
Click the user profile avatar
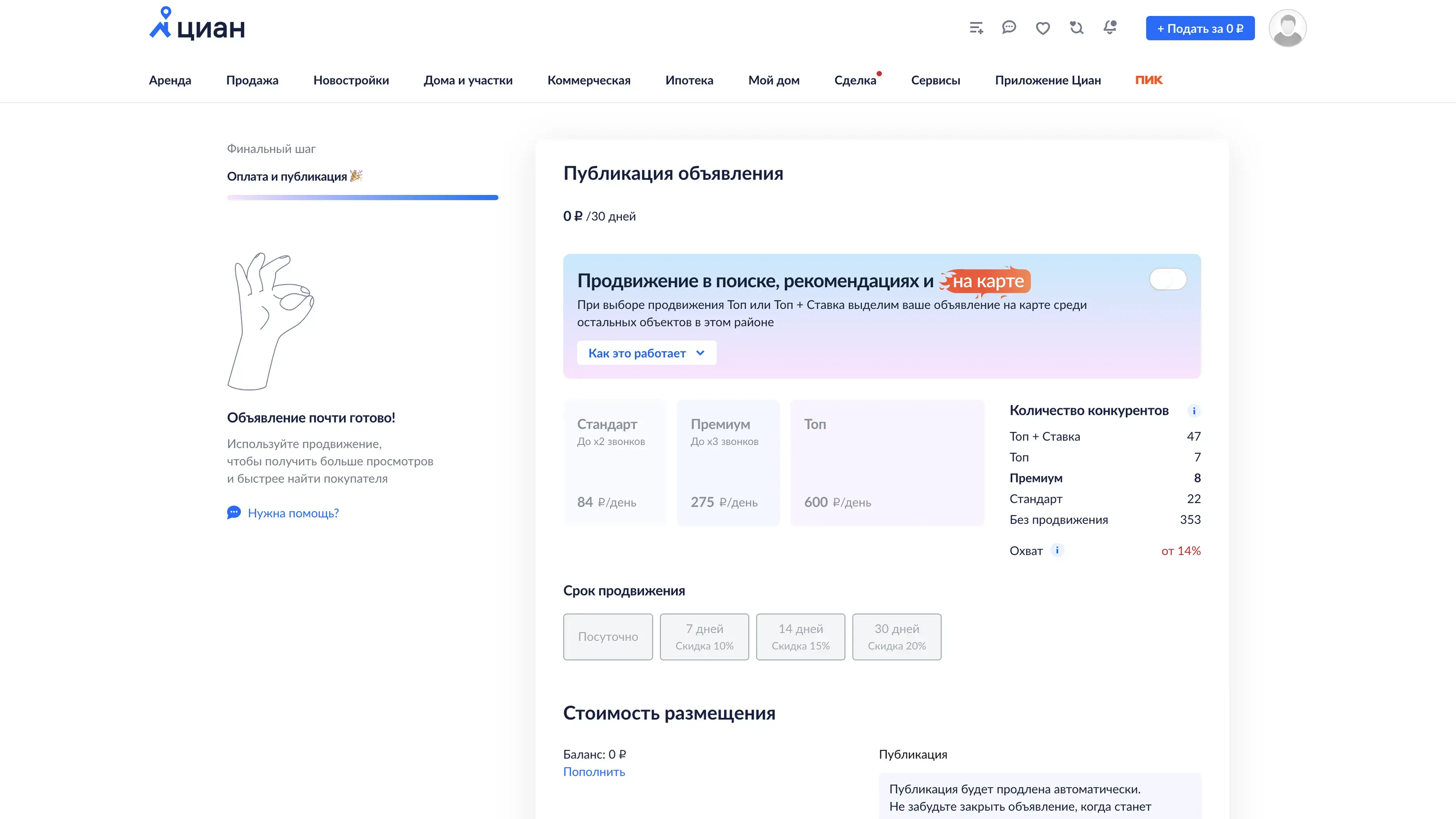1287,28
